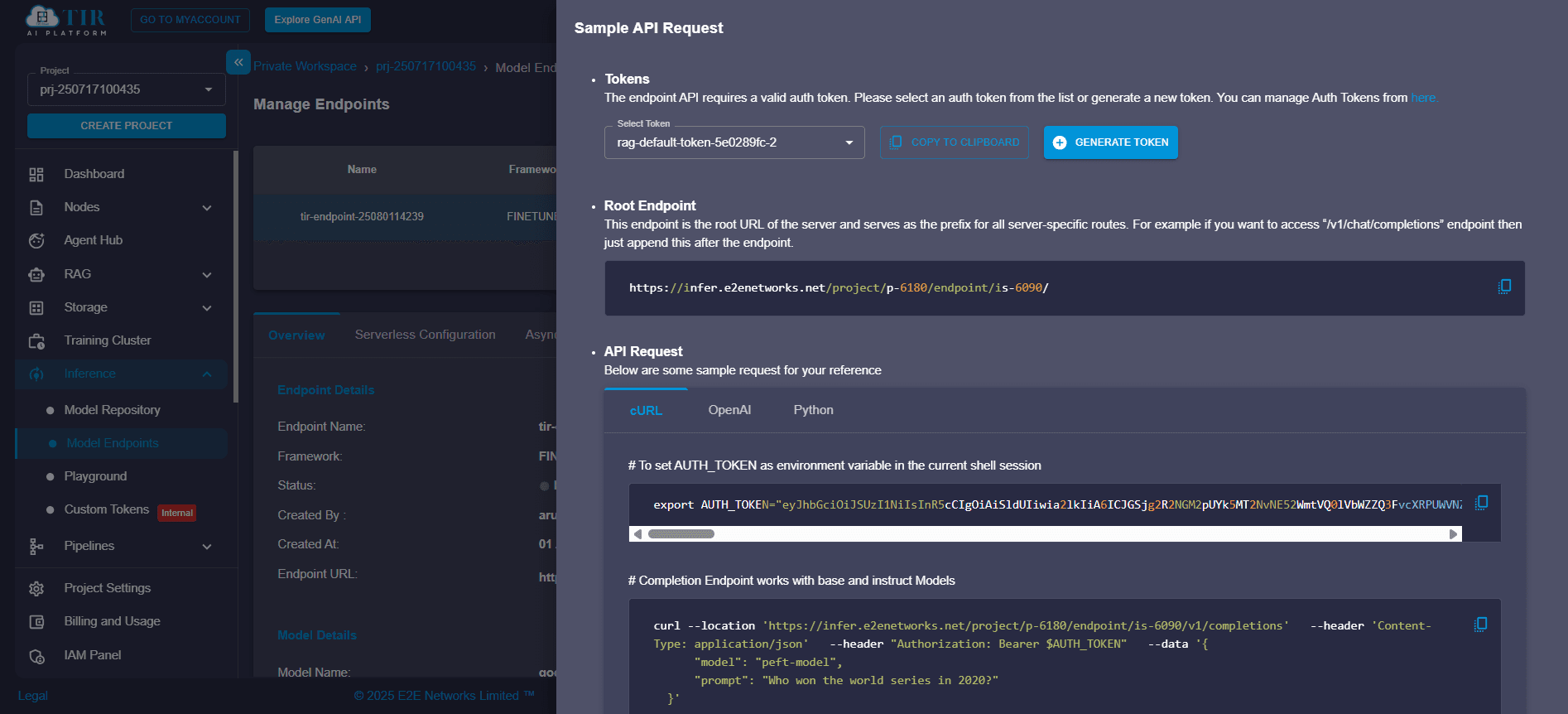The image size is (1568, 714).
Task: Click the IAM Panel icon
Action: tap(36, 655)
